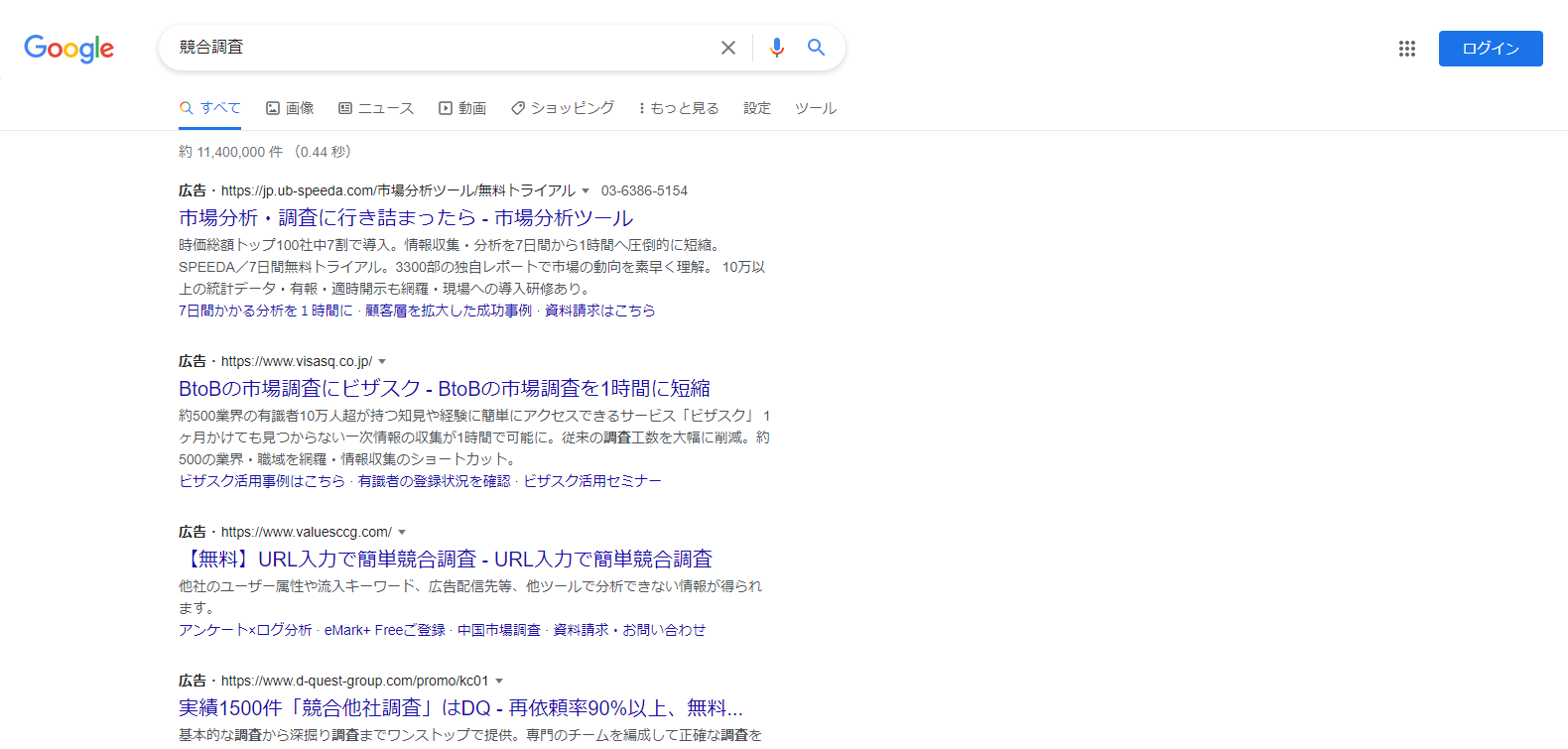The width and height of the screenshot is (1568, 749).
Task: Open sitelink eMark+ Freeご登録
Action: pos(385,630)
